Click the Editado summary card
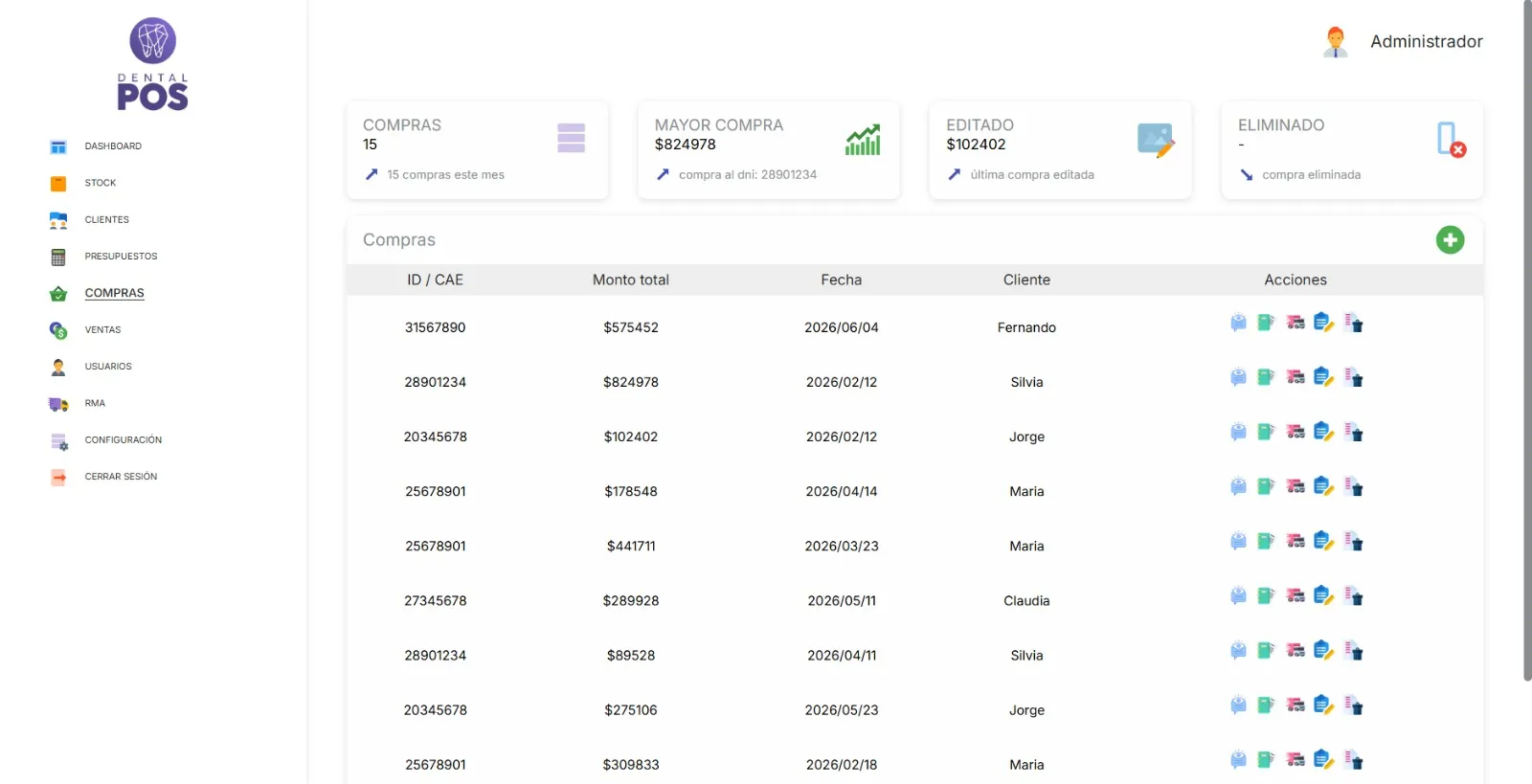 coord(1060,150)
